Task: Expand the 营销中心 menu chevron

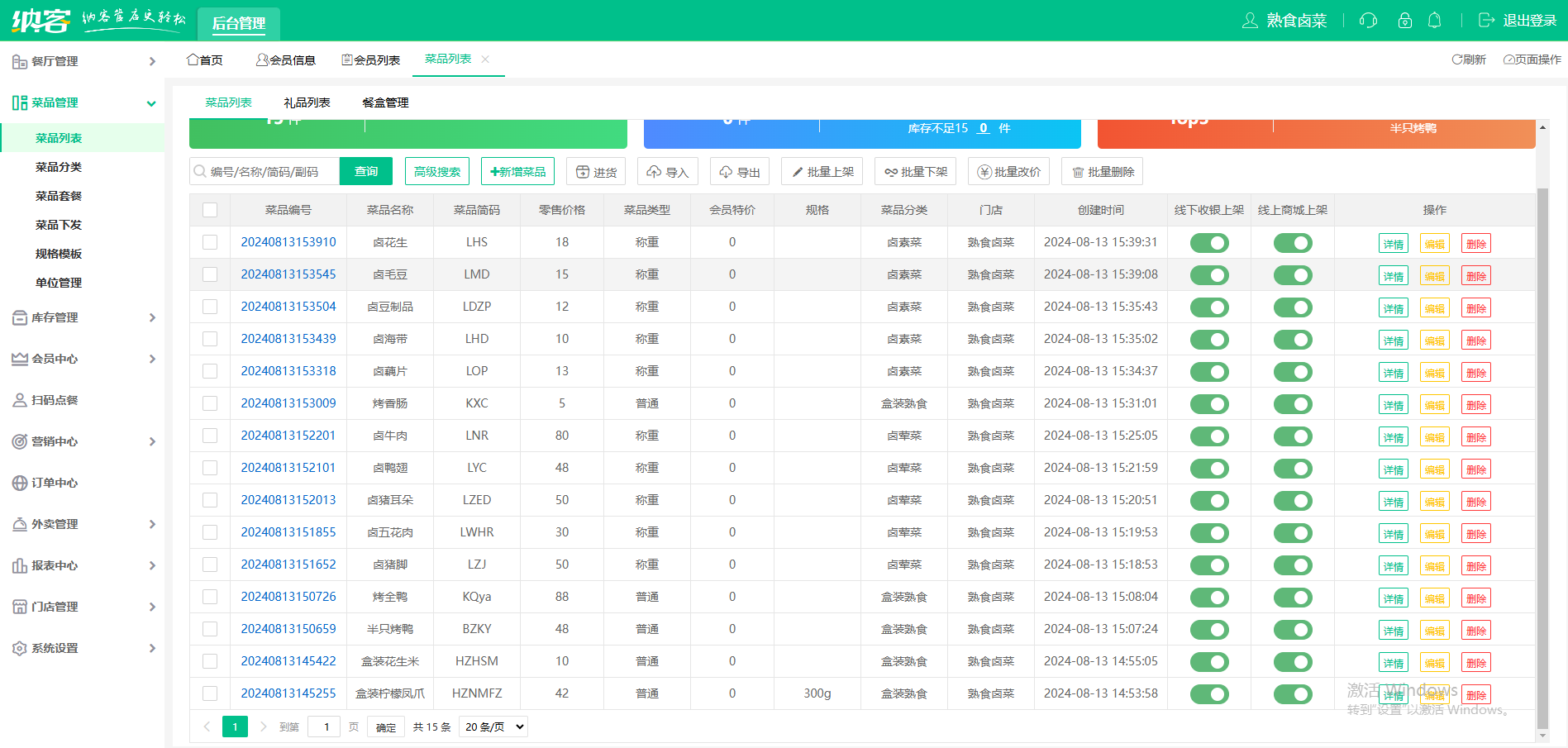Action: pyautogui.click(x=152, y=441)
